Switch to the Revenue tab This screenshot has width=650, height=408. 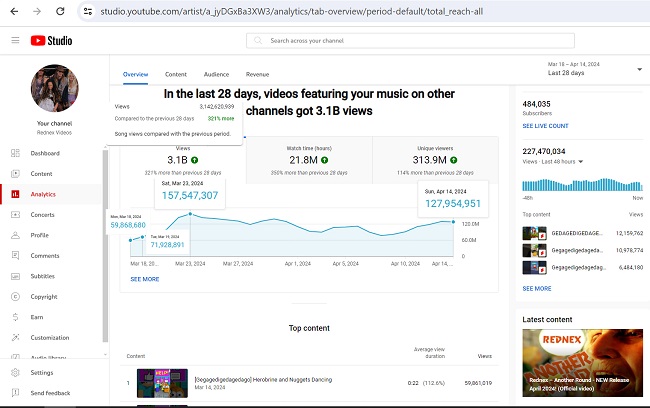pyautogui.click(x=257, y=74)
